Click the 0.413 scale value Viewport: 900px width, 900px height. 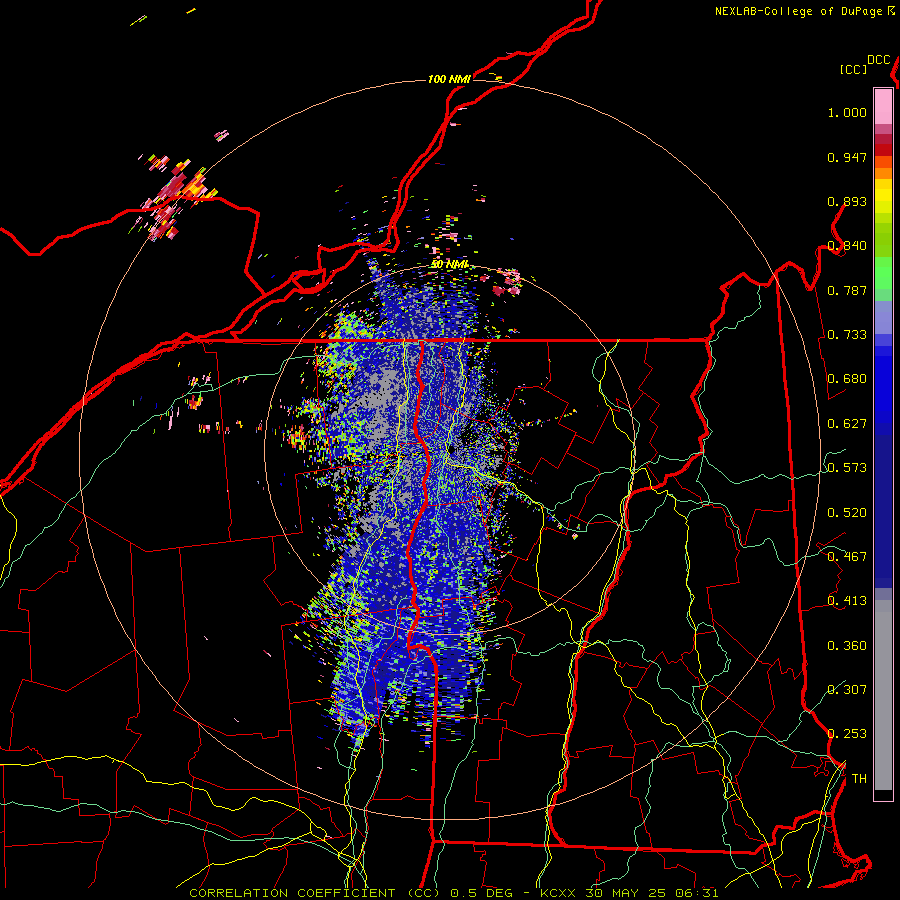[847, 601]
